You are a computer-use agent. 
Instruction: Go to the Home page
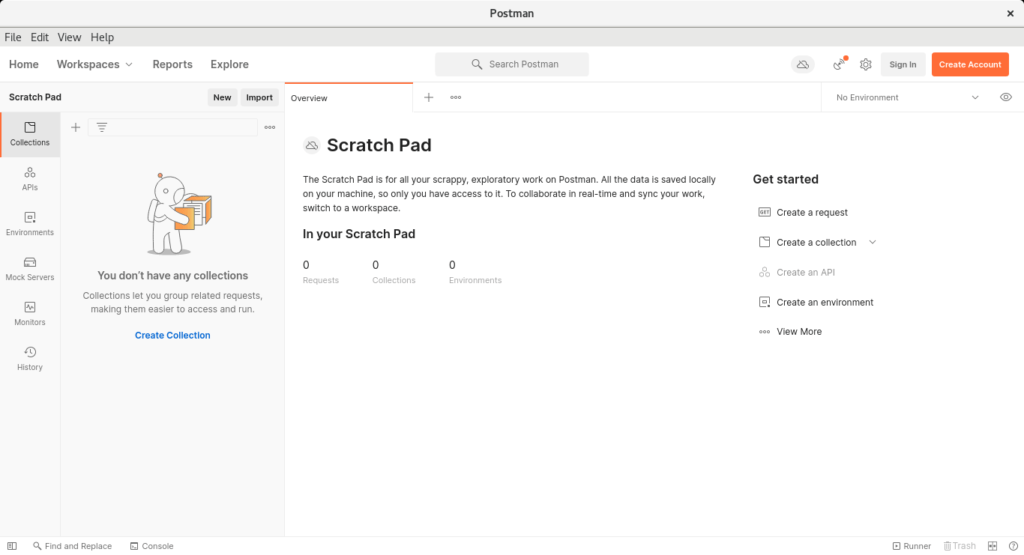pos(24,64)
